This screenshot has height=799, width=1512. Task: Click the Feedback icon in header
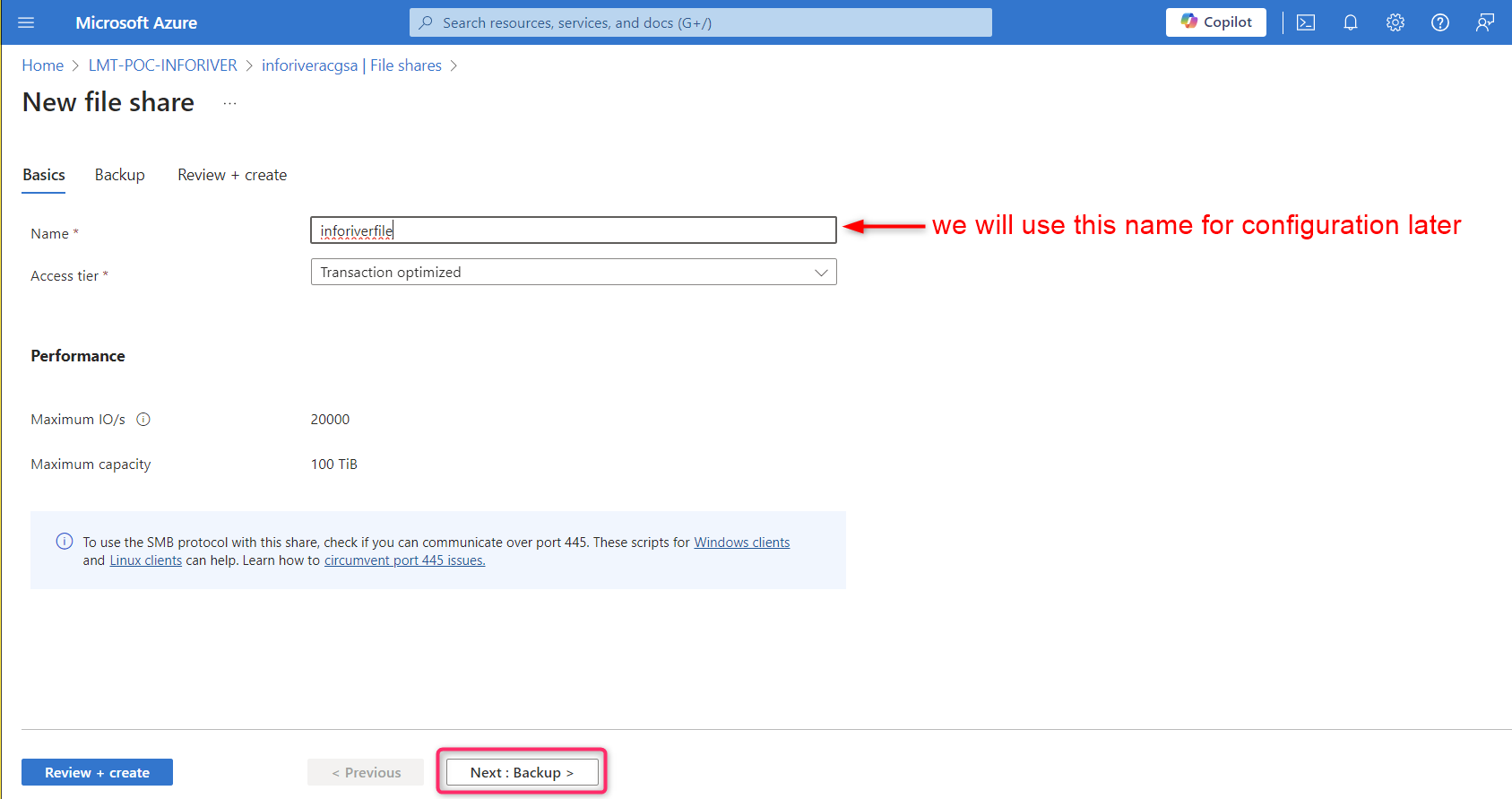(x=1485, y=22)
